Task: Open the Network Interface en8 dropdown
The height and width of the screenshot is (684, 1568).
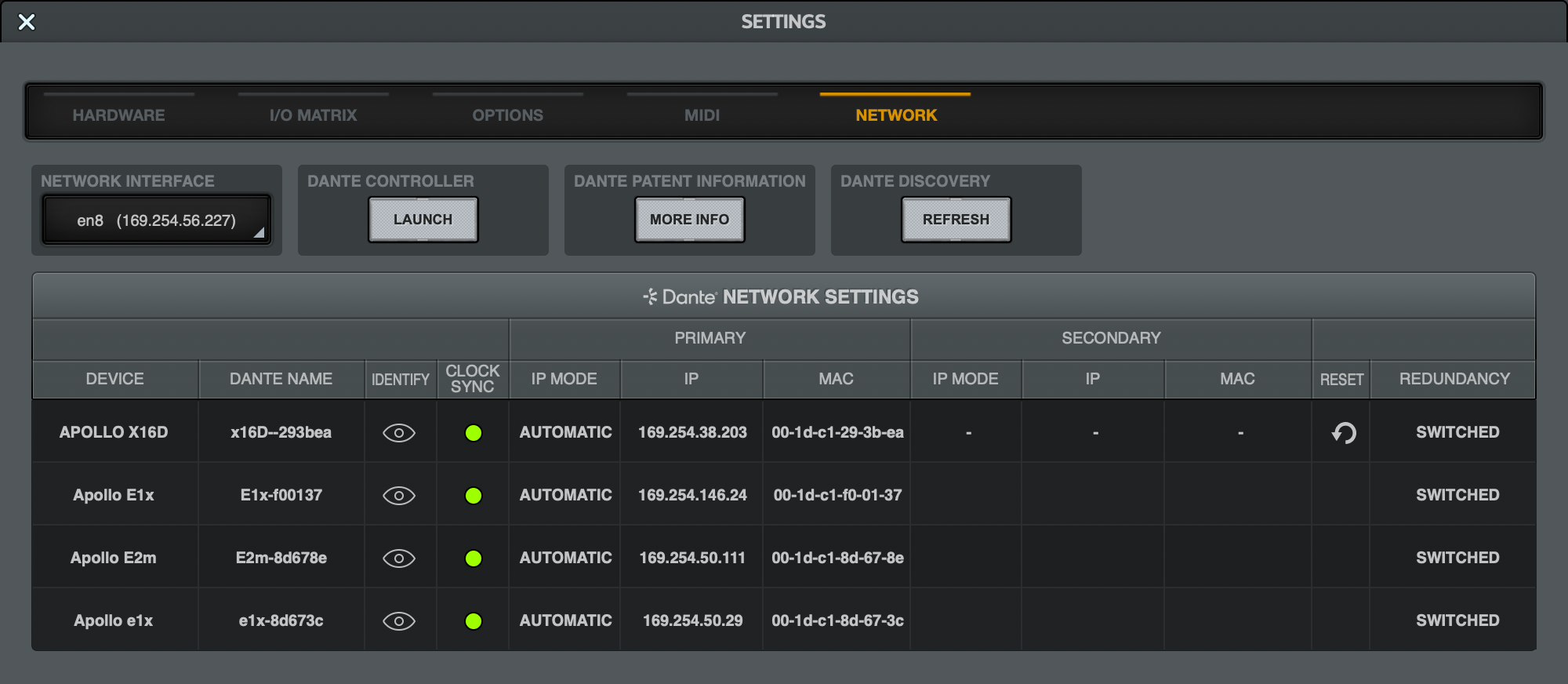Action: click(x=157, y=220)
